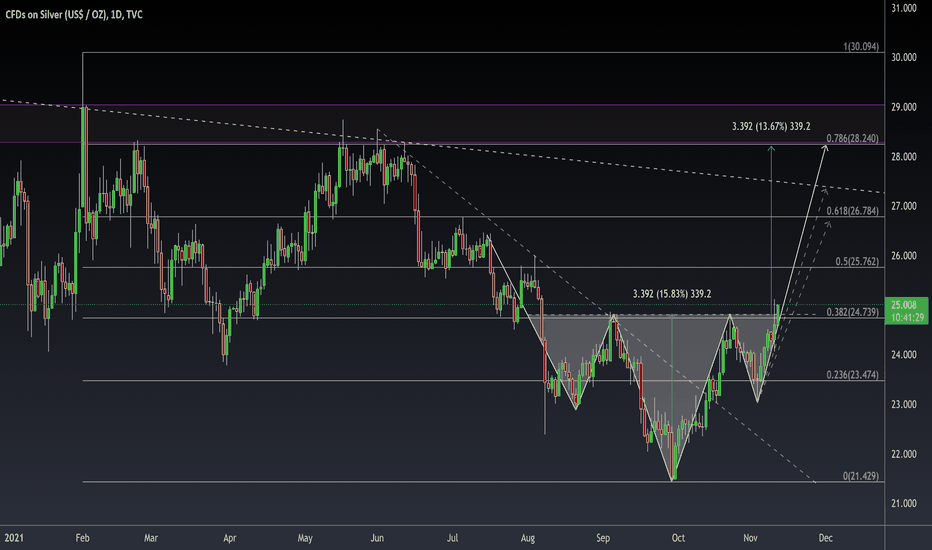The width and height of the screenshot is (932, 550).
Task: Click the 28.000 price axis label
Action: [x=903, y=157]
